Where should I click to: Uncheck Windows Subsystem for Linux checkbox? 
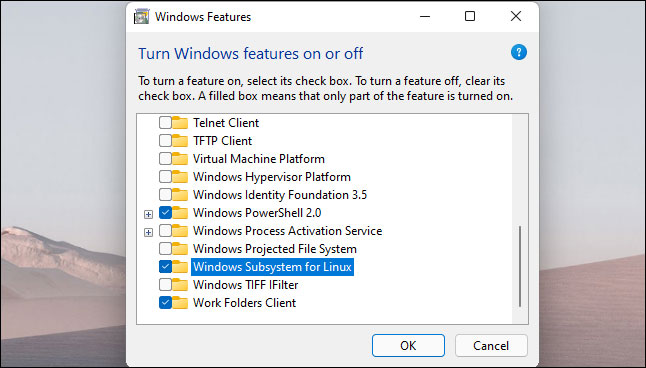pos(165,267)
